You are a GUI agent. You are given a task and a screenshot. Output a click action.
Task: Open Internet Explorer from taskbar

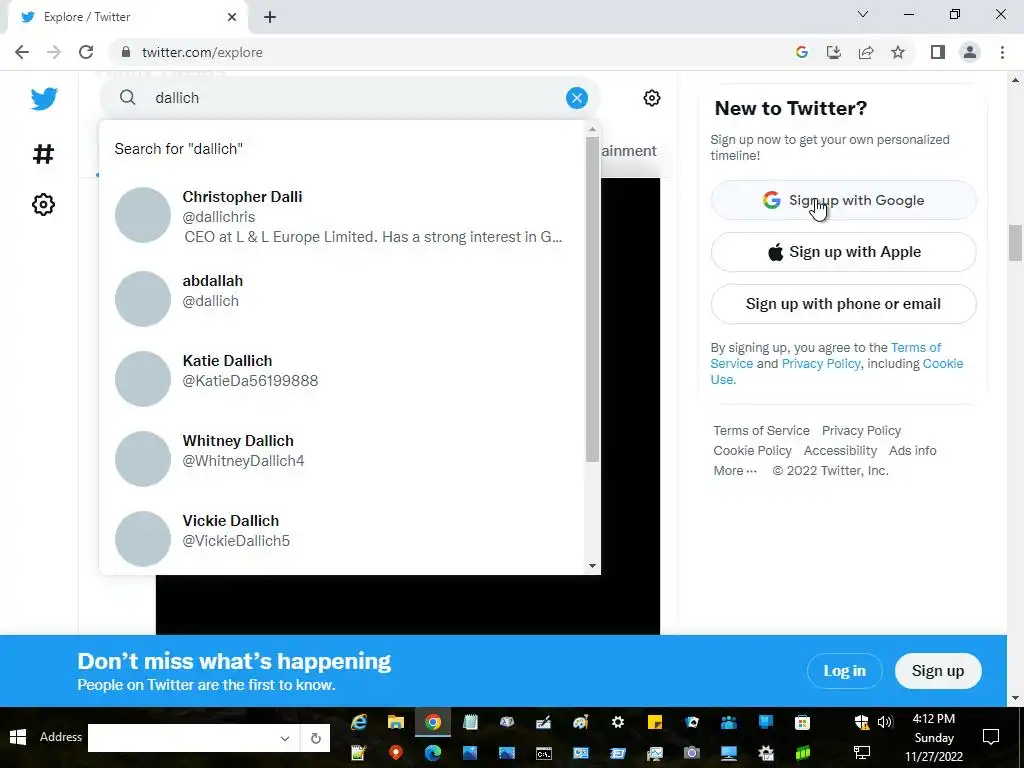[x=359, y=722]
